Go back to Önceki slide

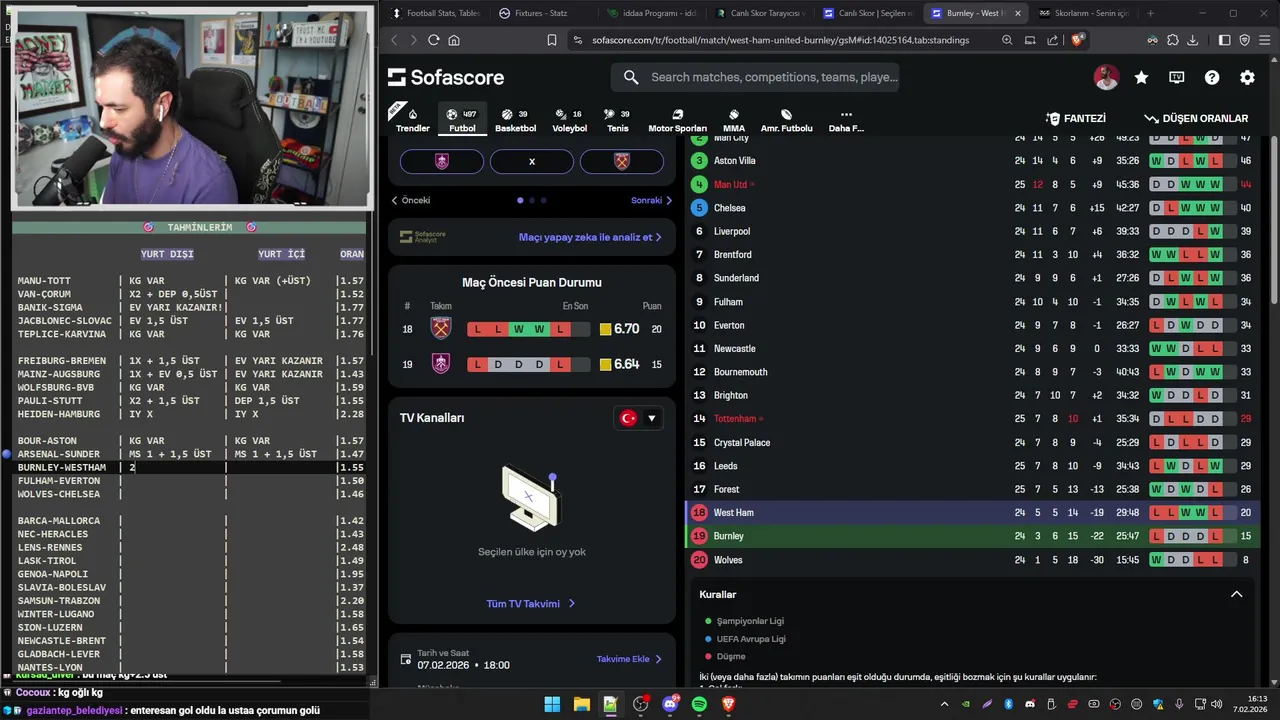click(x=411, y=200)
